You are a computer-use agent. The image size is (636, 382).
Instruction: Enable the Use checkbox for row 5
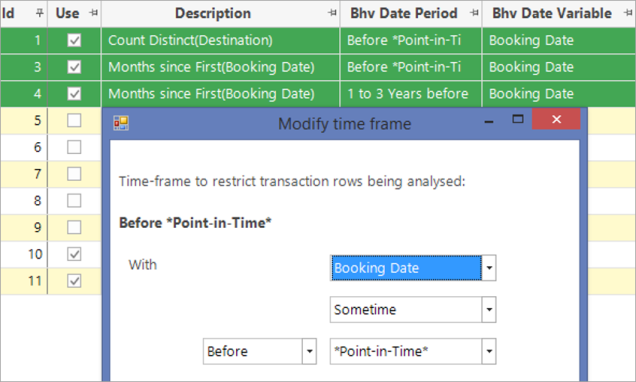(x=74, y=120)
